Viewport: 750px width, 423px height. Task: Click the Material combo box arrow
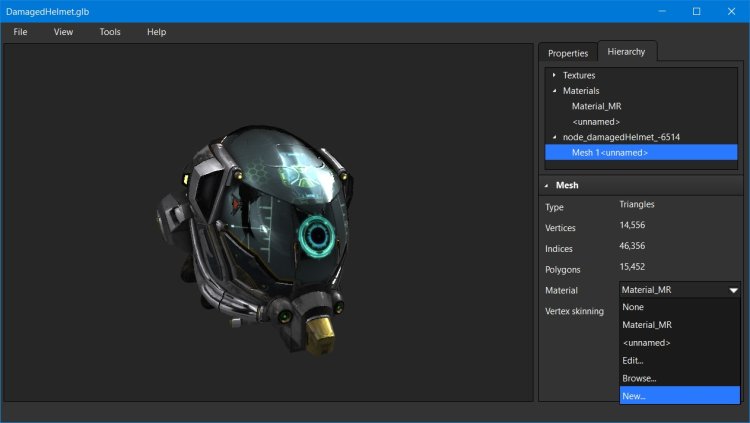[x=733, y=290]
